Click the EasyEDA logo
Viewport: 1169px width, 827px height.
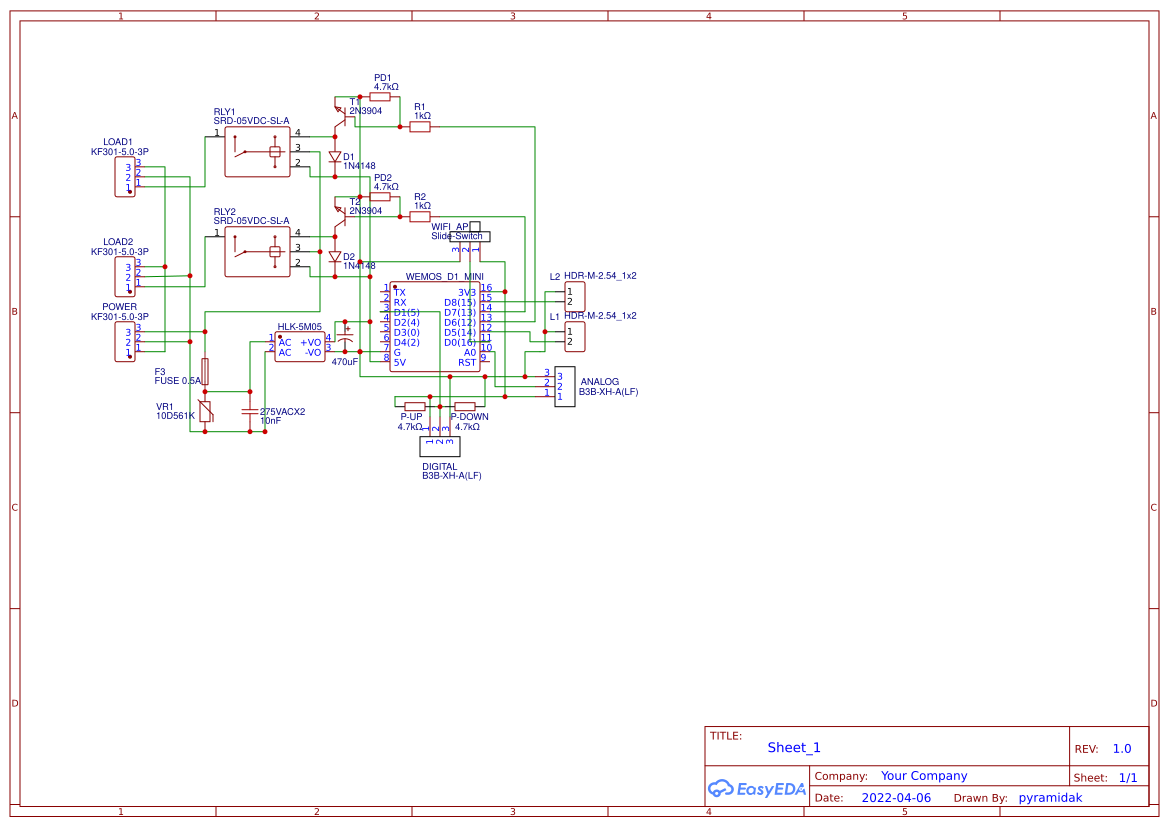pos(757,789)
